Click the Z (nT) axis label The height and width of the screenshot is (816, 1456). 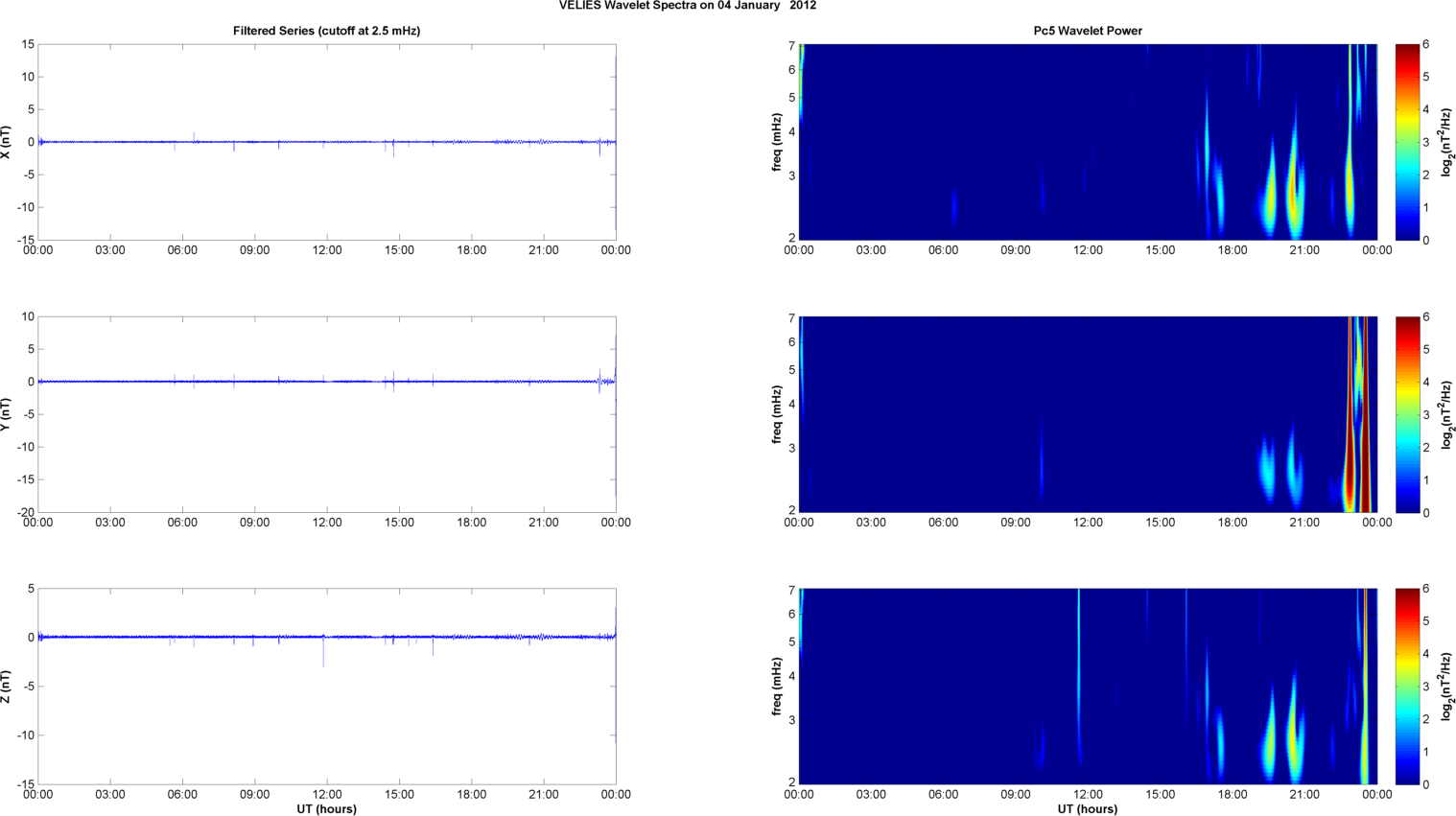point(6,687)
